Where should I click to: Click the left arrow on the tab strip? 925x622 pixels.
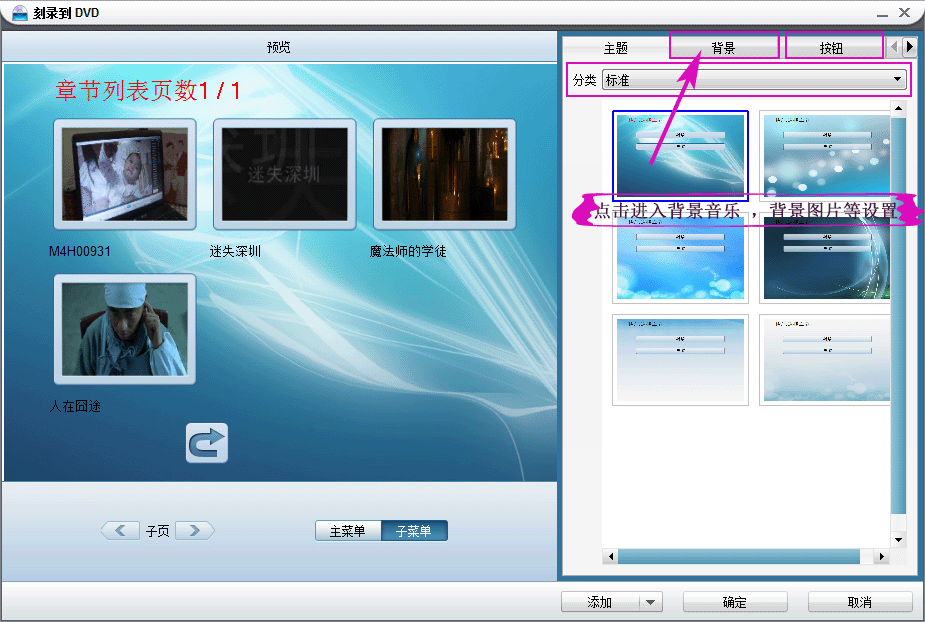893,45
